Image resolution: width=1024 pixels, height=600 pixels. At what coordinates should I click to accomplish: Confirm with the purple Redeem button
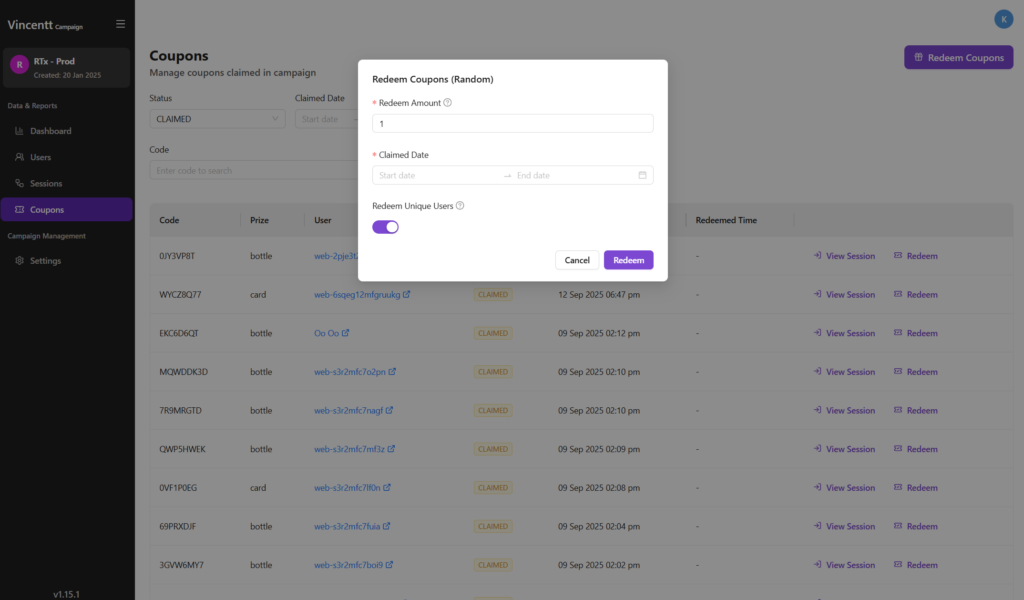coord(628,260)
